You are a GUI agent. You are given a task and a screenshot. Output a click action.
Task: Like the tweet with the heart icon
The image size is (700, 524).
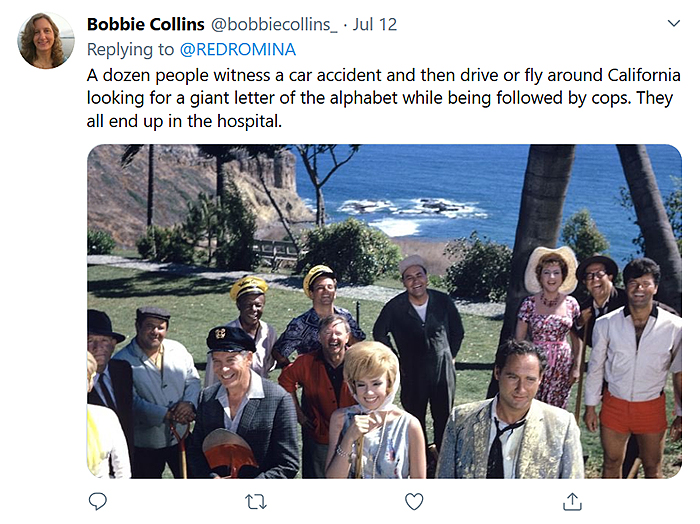pyautogui.click(x=413, y=501)
